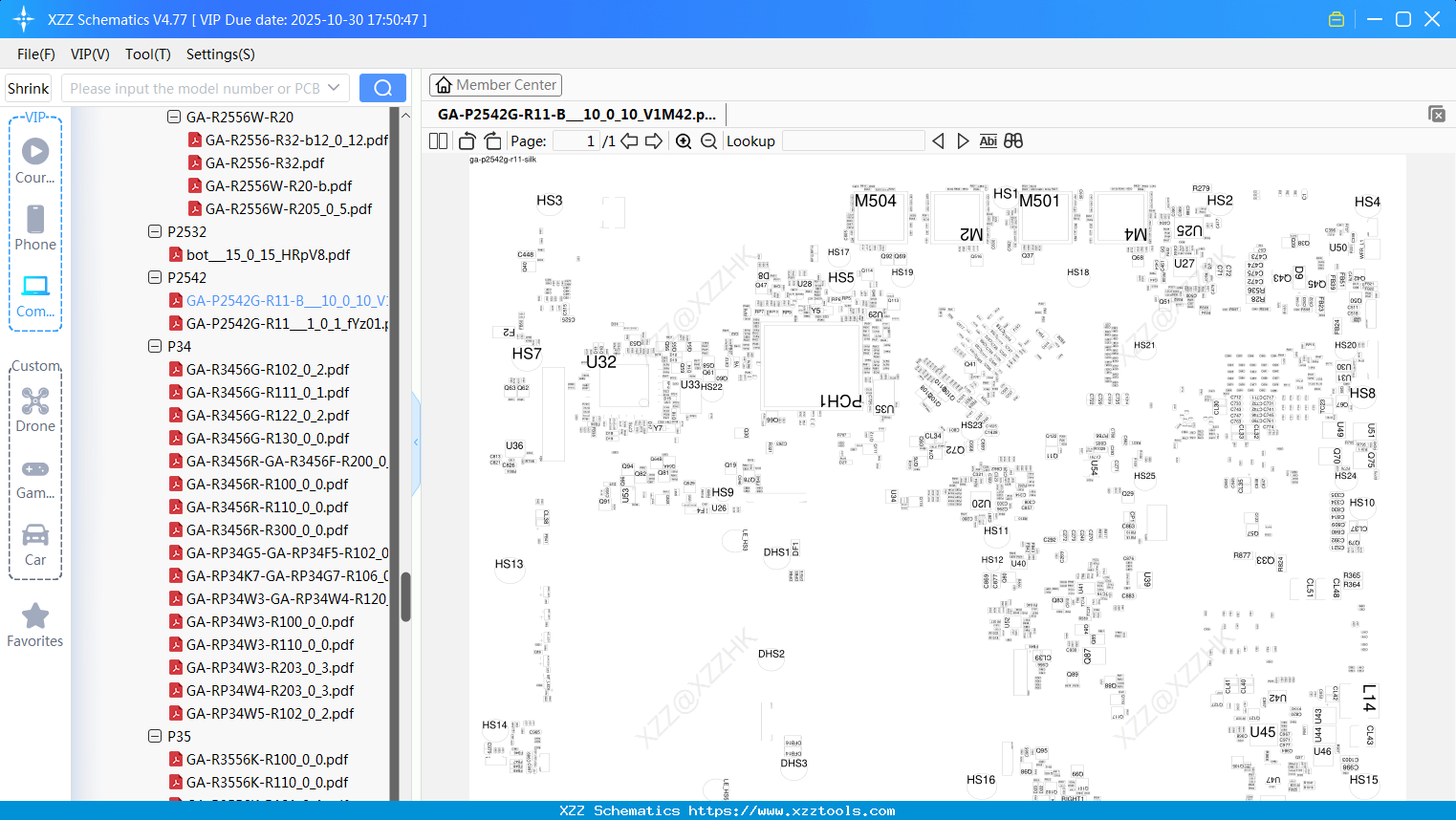Collapse the file tree side panel handle
Screen dimensions: 1456x820
pos(416,442)
